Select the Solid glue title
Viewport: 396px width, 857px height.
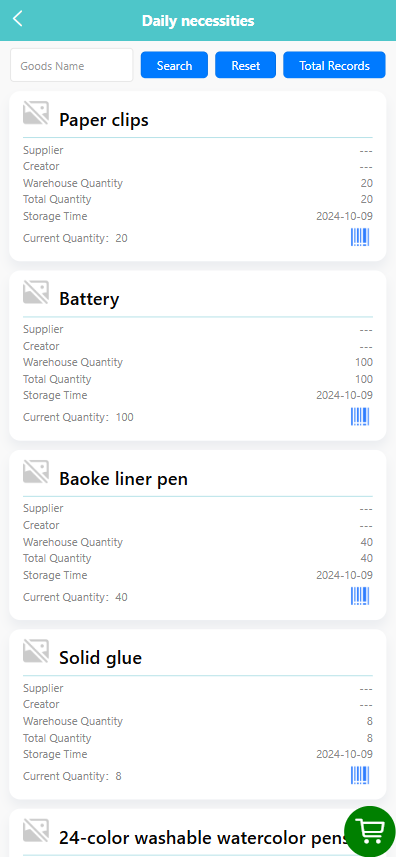[x=101, y=658]
